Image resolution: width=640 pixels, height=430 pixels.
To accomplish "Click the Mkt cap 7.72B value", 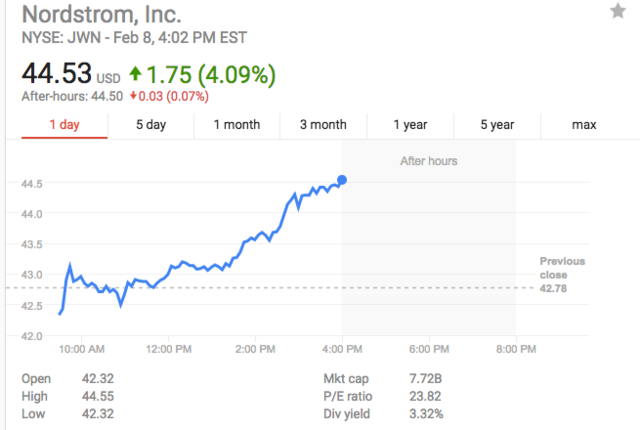I will [426, 379].
